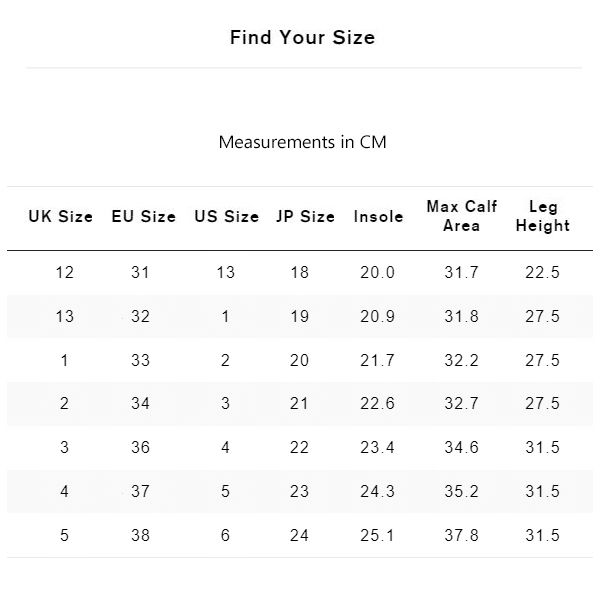The width and height of the screenshot is (600, 600).
Task: Click the Find Your Size heading
Action: point(302,38)
